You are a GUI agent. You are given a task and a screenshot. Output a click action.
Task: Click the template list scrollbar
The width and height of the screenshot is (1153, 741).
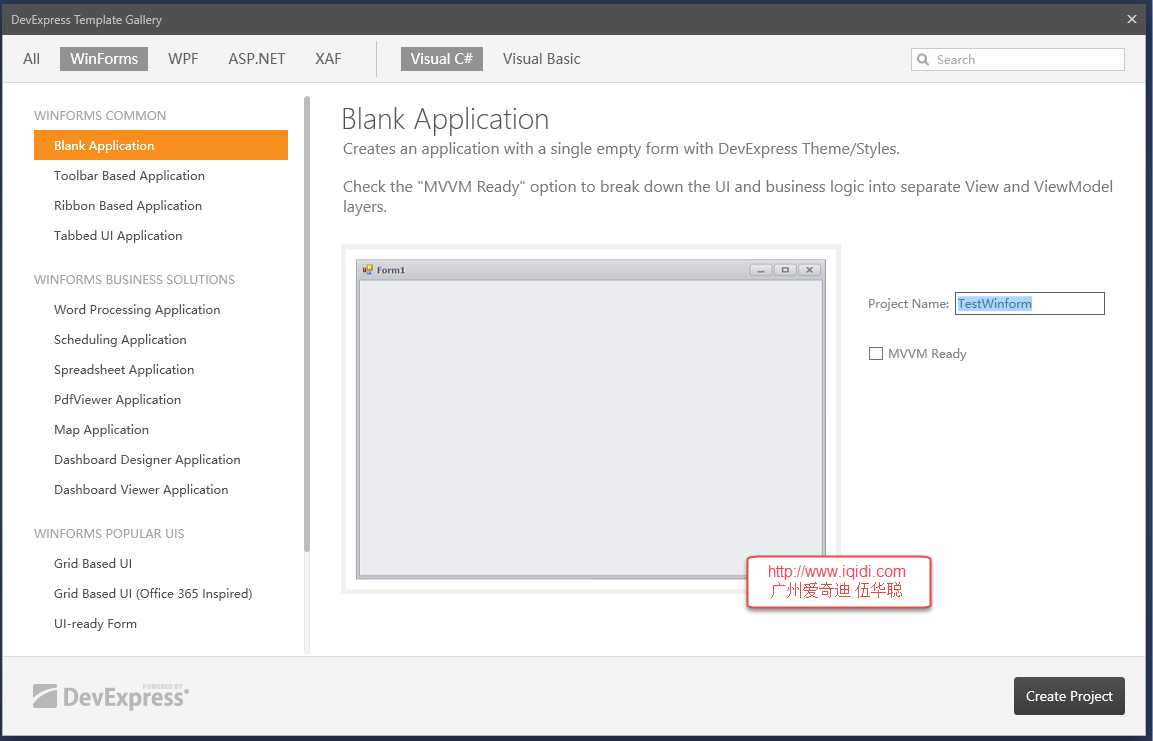pos(307,323)
